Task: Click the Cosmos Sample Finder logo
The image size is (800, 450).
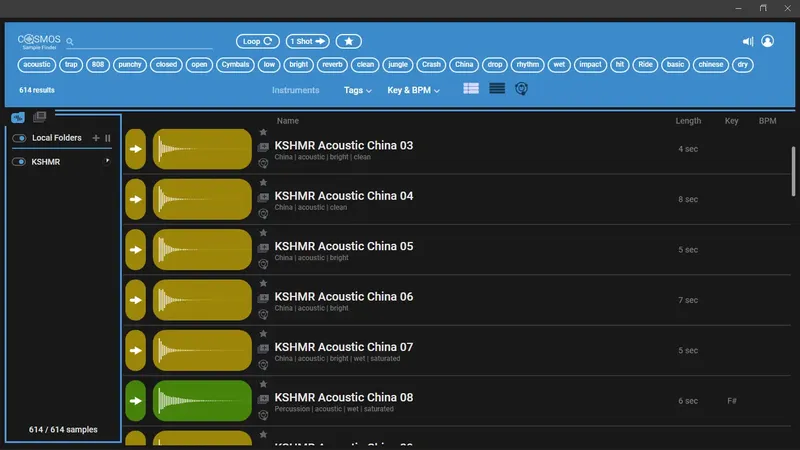Action: click(x=39, y=41)
